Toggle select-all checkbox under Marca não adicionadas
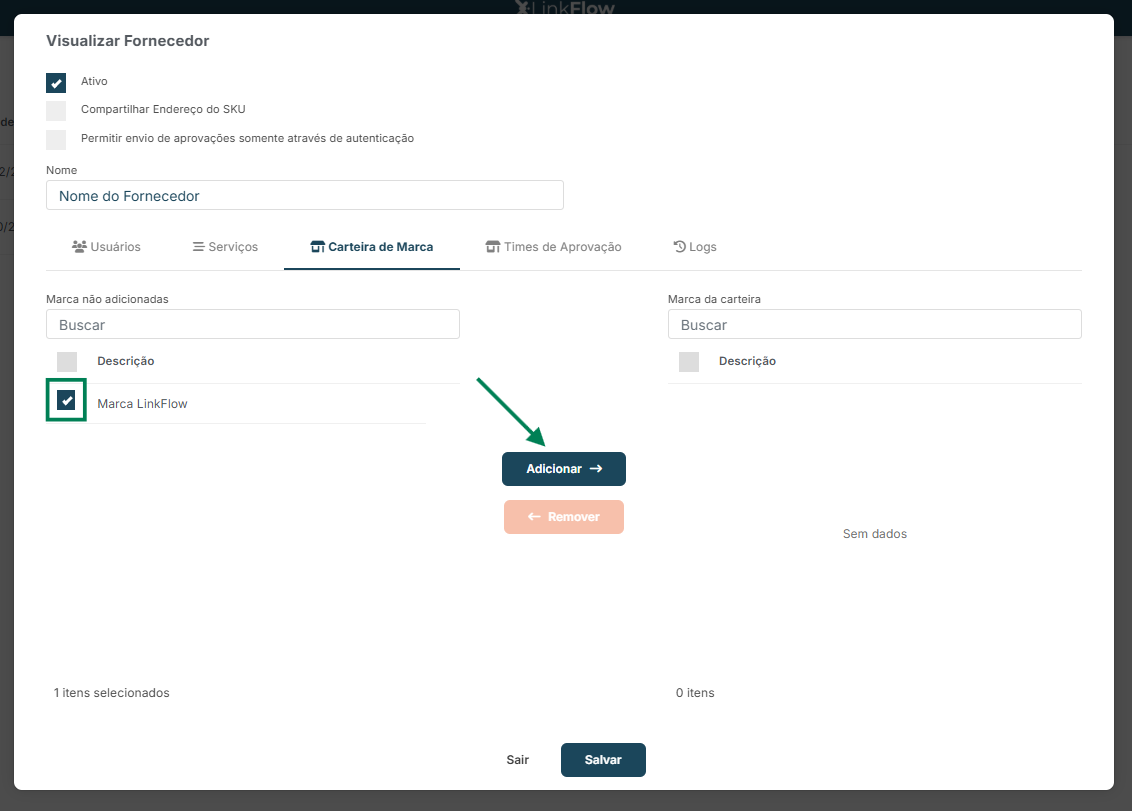The image size is (1132, 811). [67, 361]
